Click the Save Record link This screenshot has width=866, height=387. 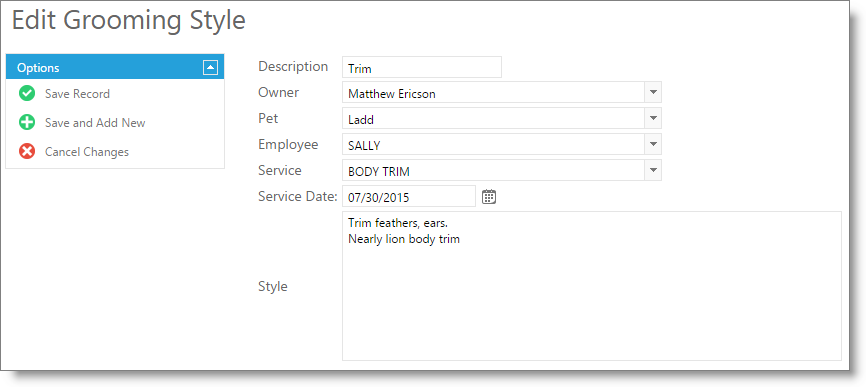pyautogui.click(x=77, y=94)
